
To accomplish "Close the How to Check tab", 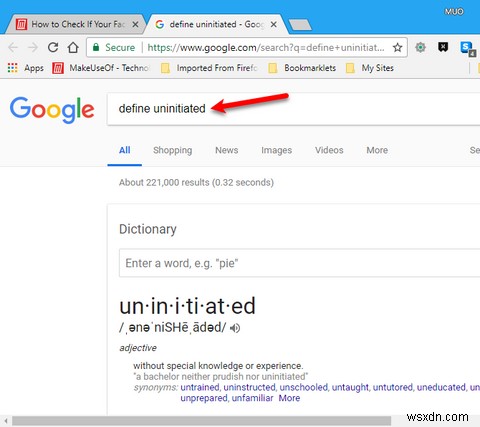I will [x=135, y=24].
